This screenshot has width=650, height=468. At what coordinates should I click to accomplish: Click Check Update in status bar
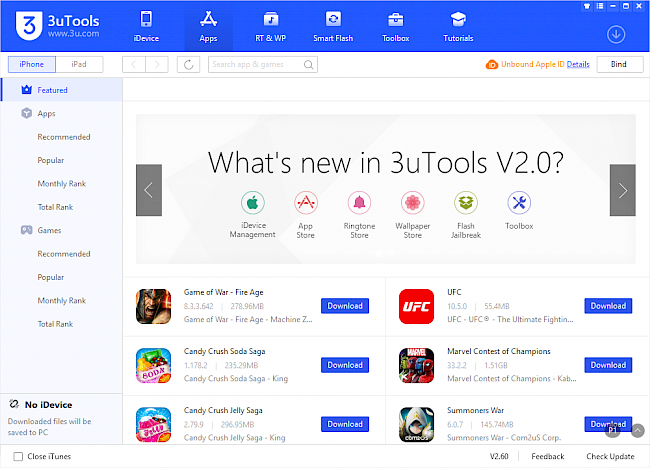pos(610,456)
